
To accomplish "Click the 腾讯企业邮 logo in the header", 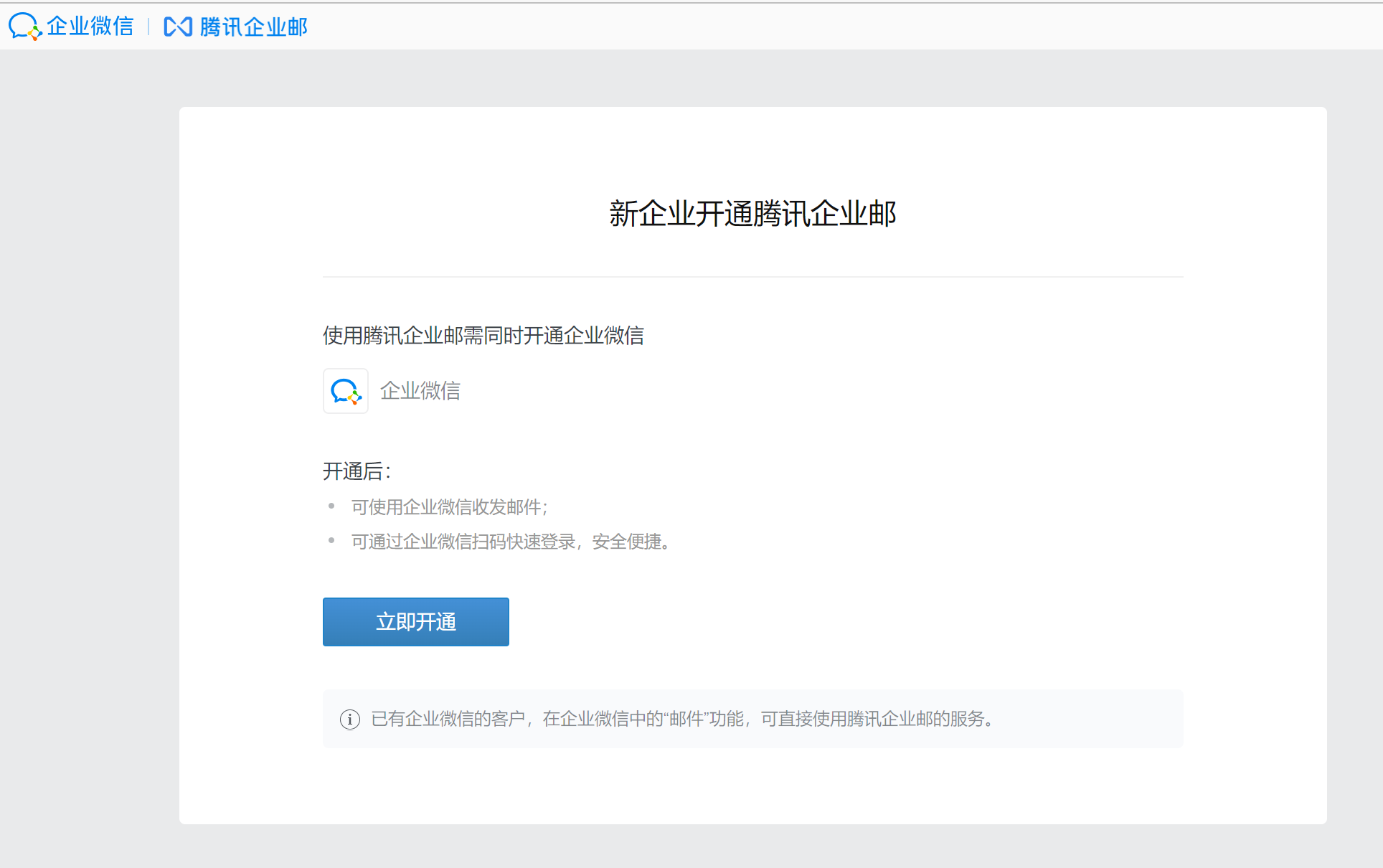I will point(235,27).
